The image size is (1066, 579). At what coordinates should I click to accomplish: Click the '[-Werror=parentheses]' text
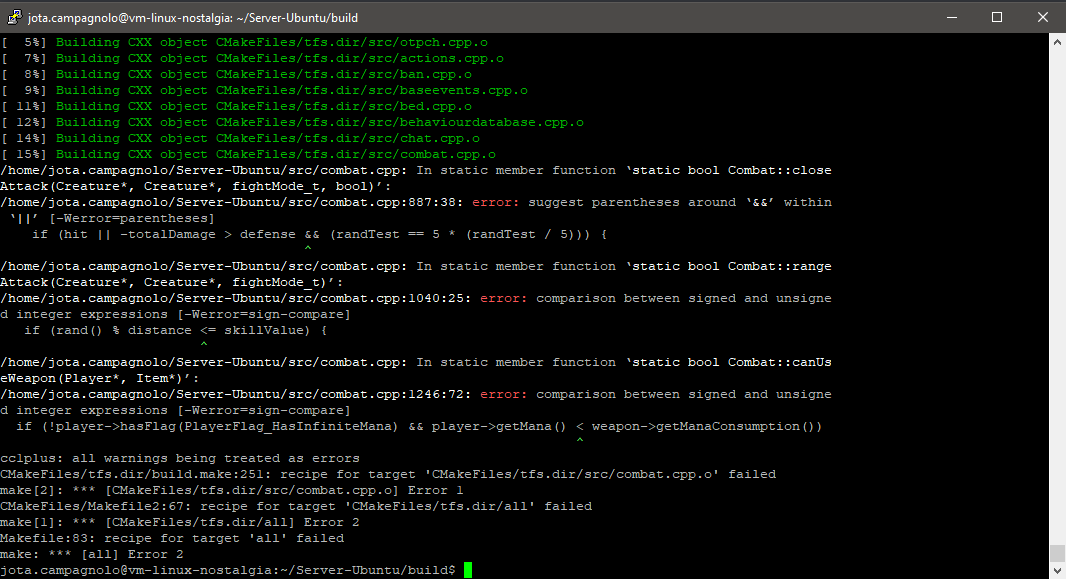pyautogui.click(x=132, y=218)
